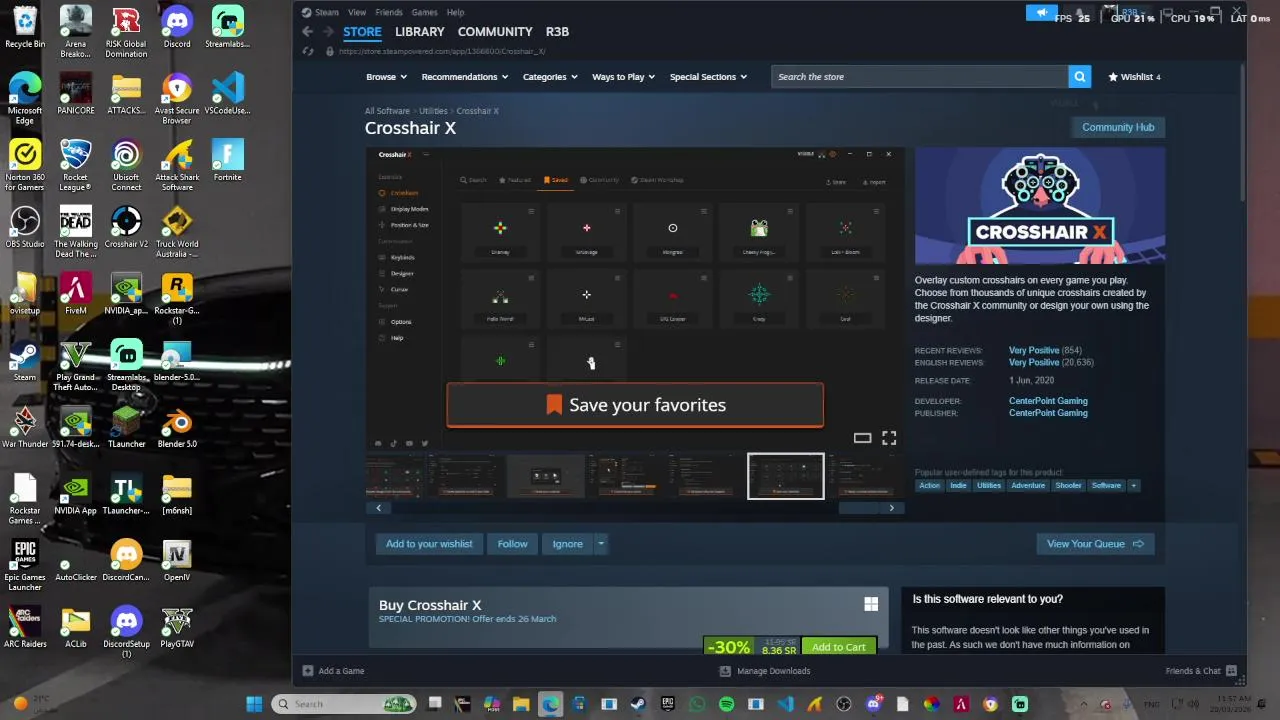Screen dimensions: 1280x720
Task: Select the highlighted screenshot thumbnail
Action: 786,476
